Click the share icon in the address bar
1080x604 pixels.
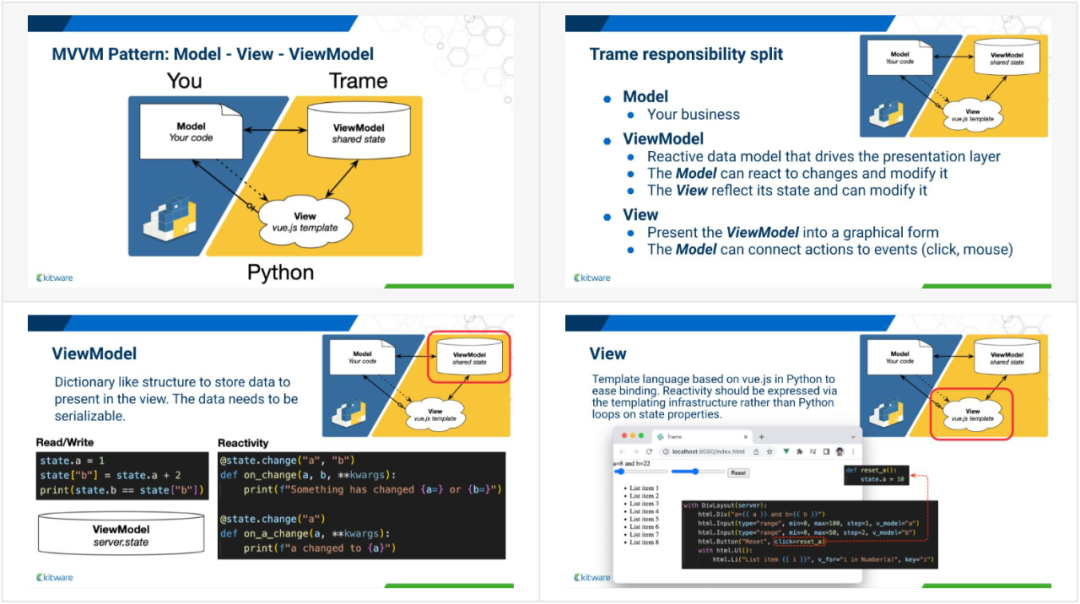756,452
